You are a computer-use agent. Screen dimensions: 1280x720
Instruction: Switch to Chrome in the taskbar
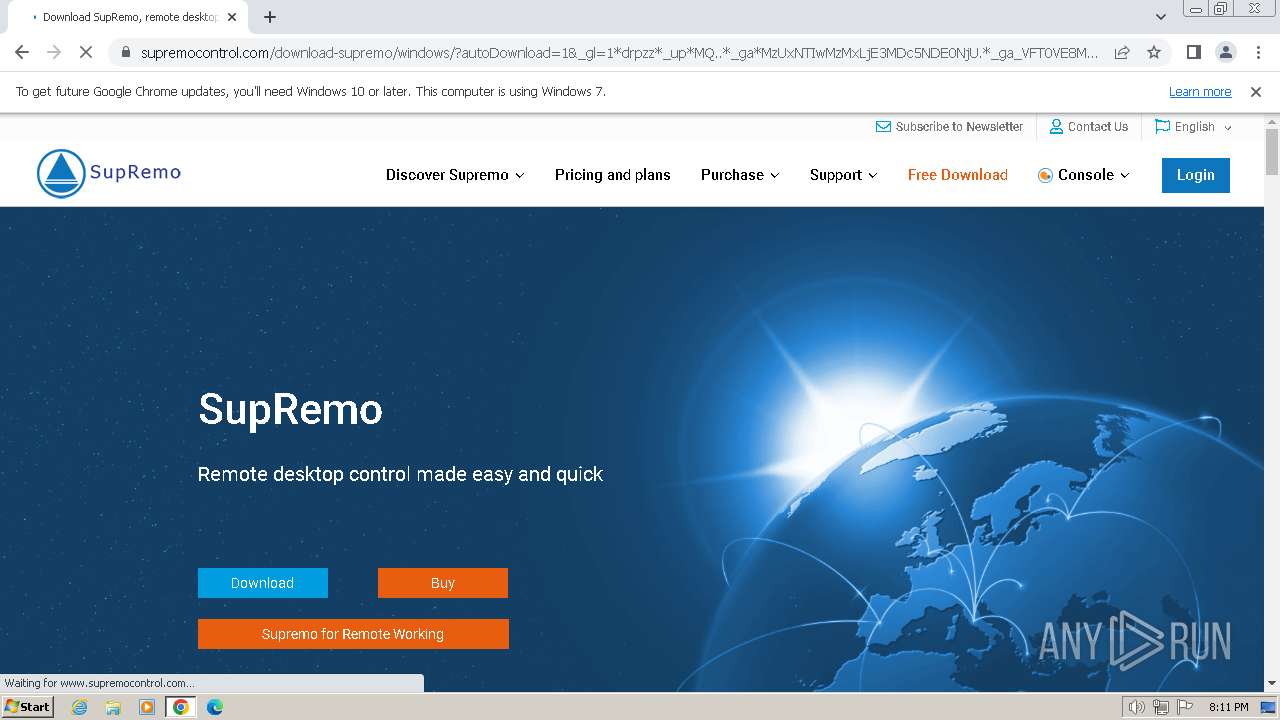click(181, 707)
